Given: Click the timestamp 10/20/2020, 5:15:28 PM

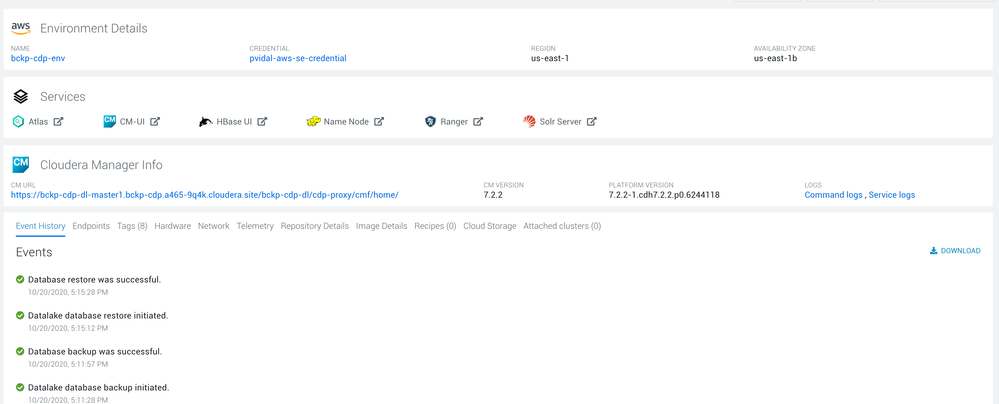Looking at the screenshot, I should [68, 292].
